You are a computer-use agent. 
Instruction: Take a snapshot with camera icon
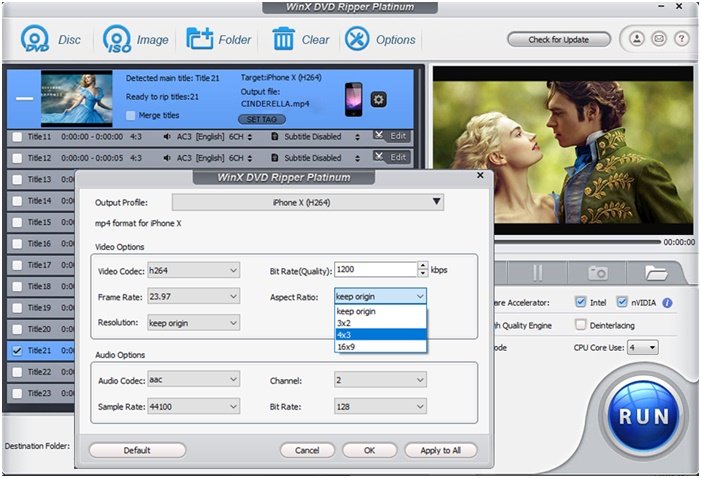(x=597, y=272)
